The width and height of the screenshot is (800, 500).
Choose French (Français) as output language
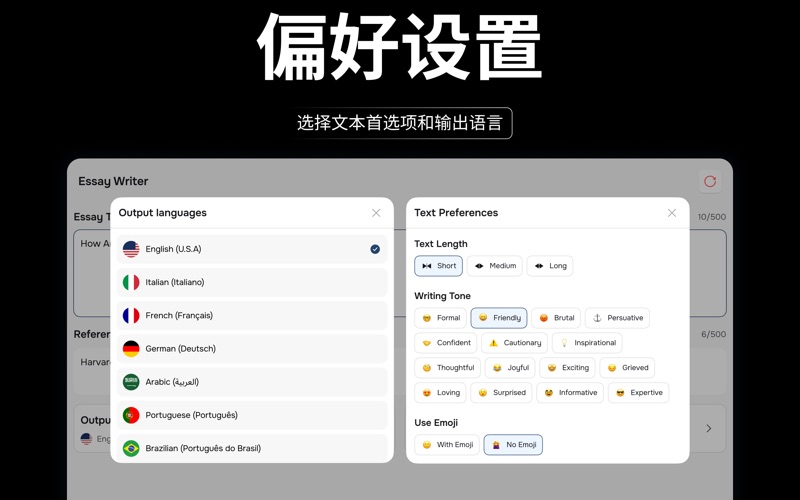pyautogui.click(x=252, y=315)
